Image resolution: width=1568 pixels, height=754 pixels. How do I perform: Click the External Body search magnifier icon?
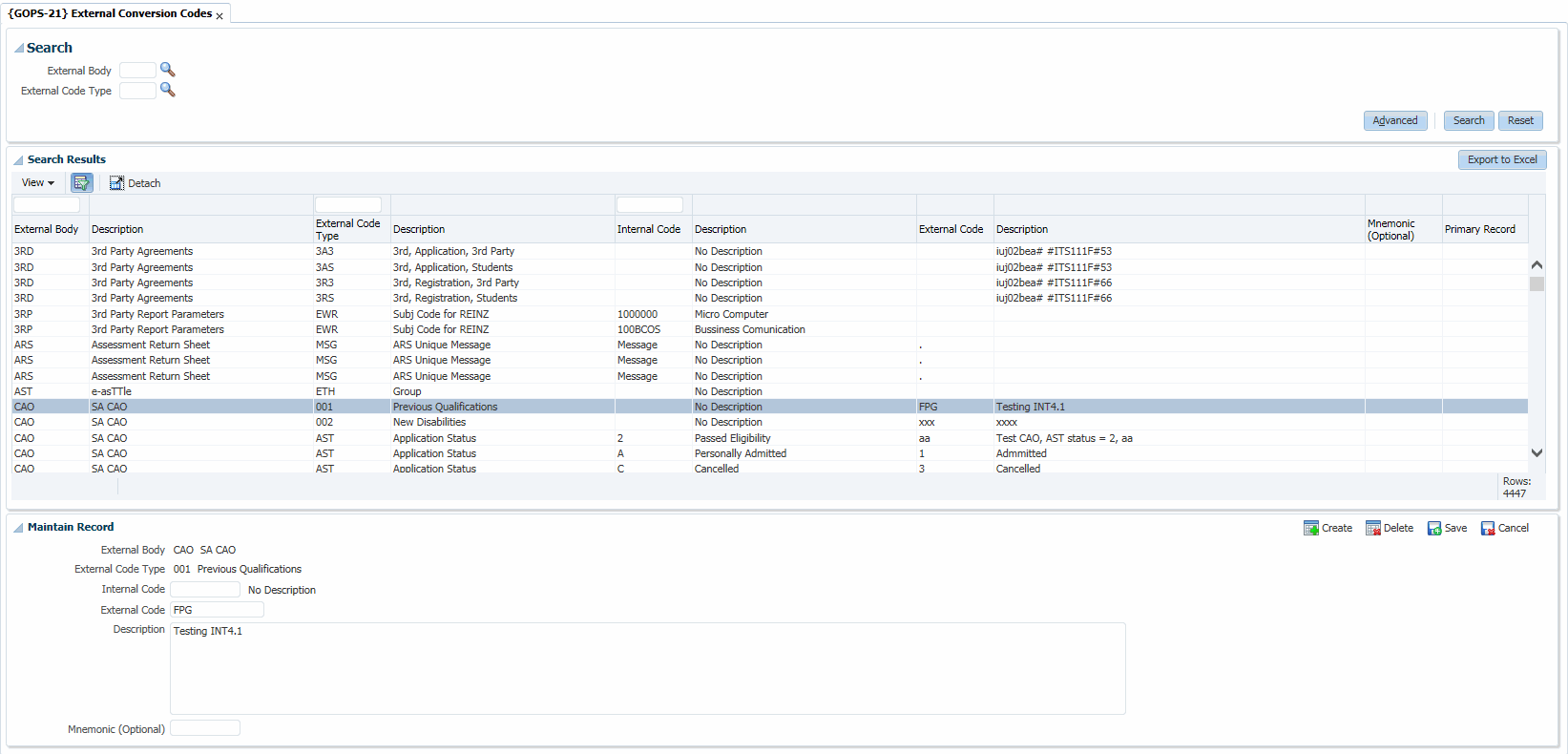[167, 70]
